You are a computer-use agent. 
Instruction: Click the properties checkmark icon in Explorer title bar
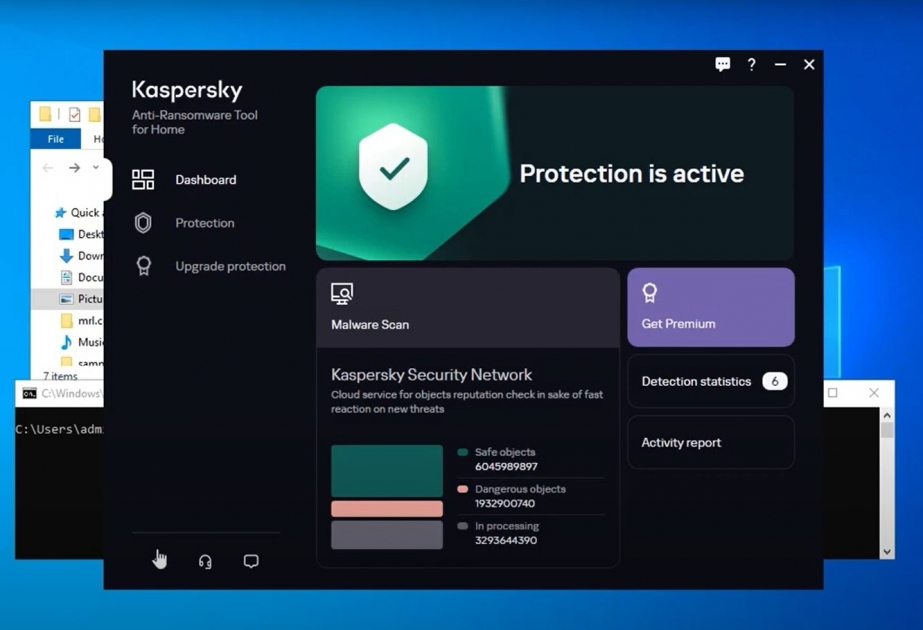coord(74,114)
